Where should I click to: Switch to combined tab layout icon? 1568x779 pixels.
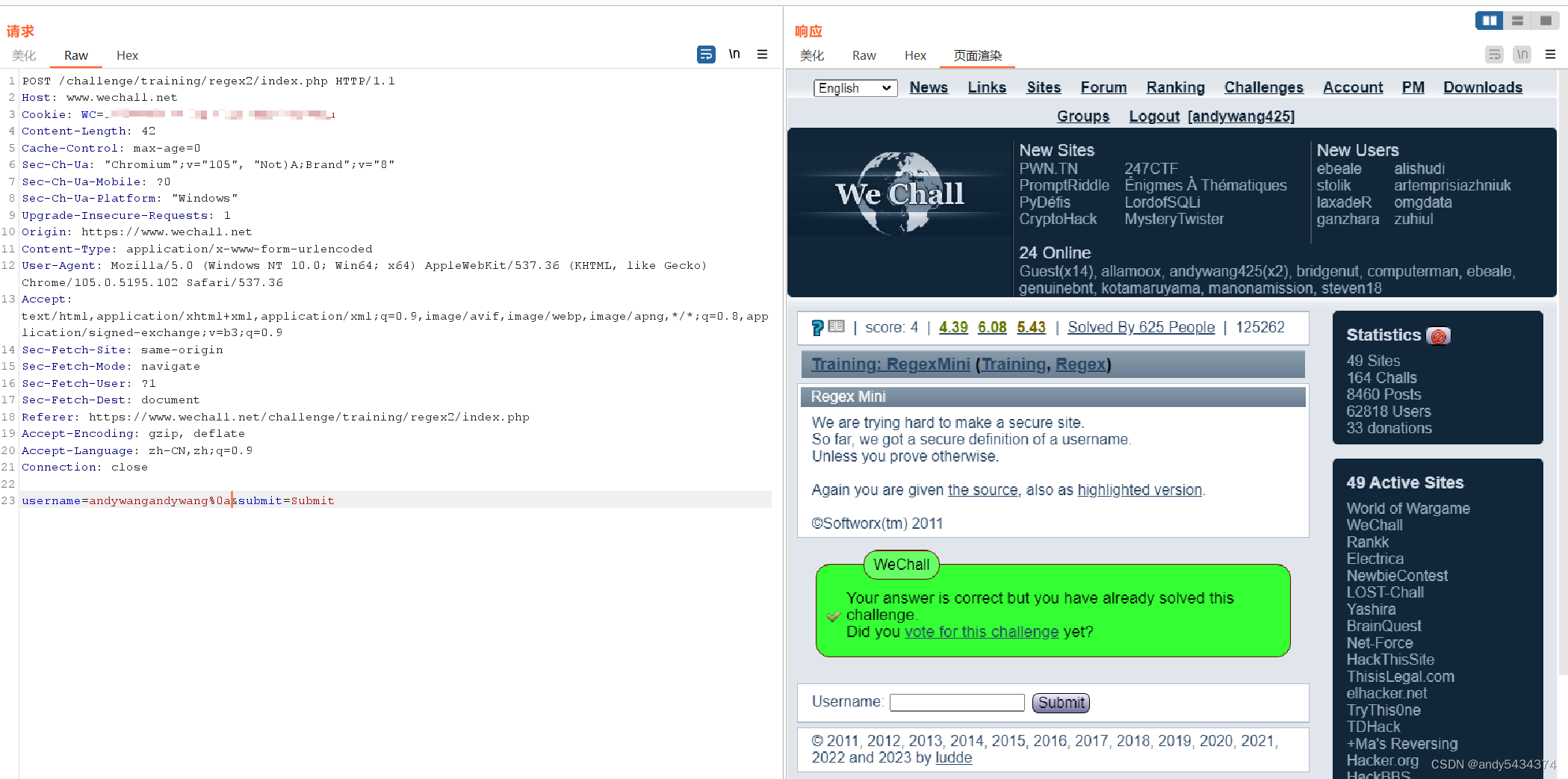click(x=1545, y=20)
